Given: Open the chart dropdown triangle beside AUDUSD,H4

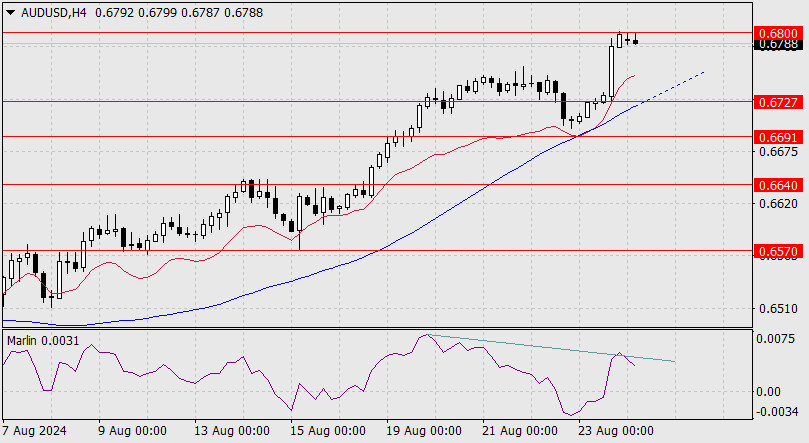Looking at the screenshot, I should pyautogui.click(x=10, y=13).
